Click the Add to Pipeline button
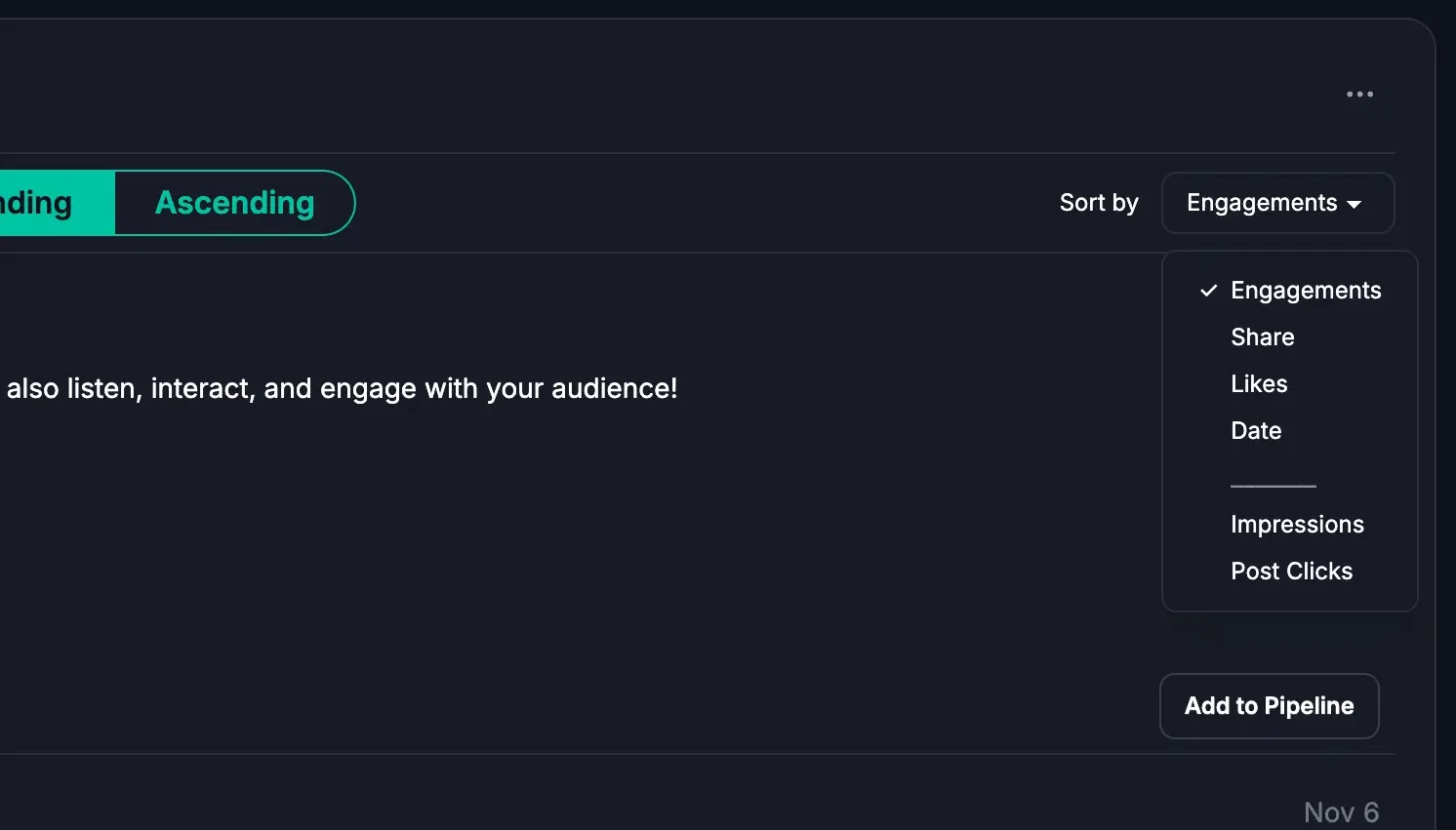The height and width of the screenshot is (830, 1456). point(1269,706)
